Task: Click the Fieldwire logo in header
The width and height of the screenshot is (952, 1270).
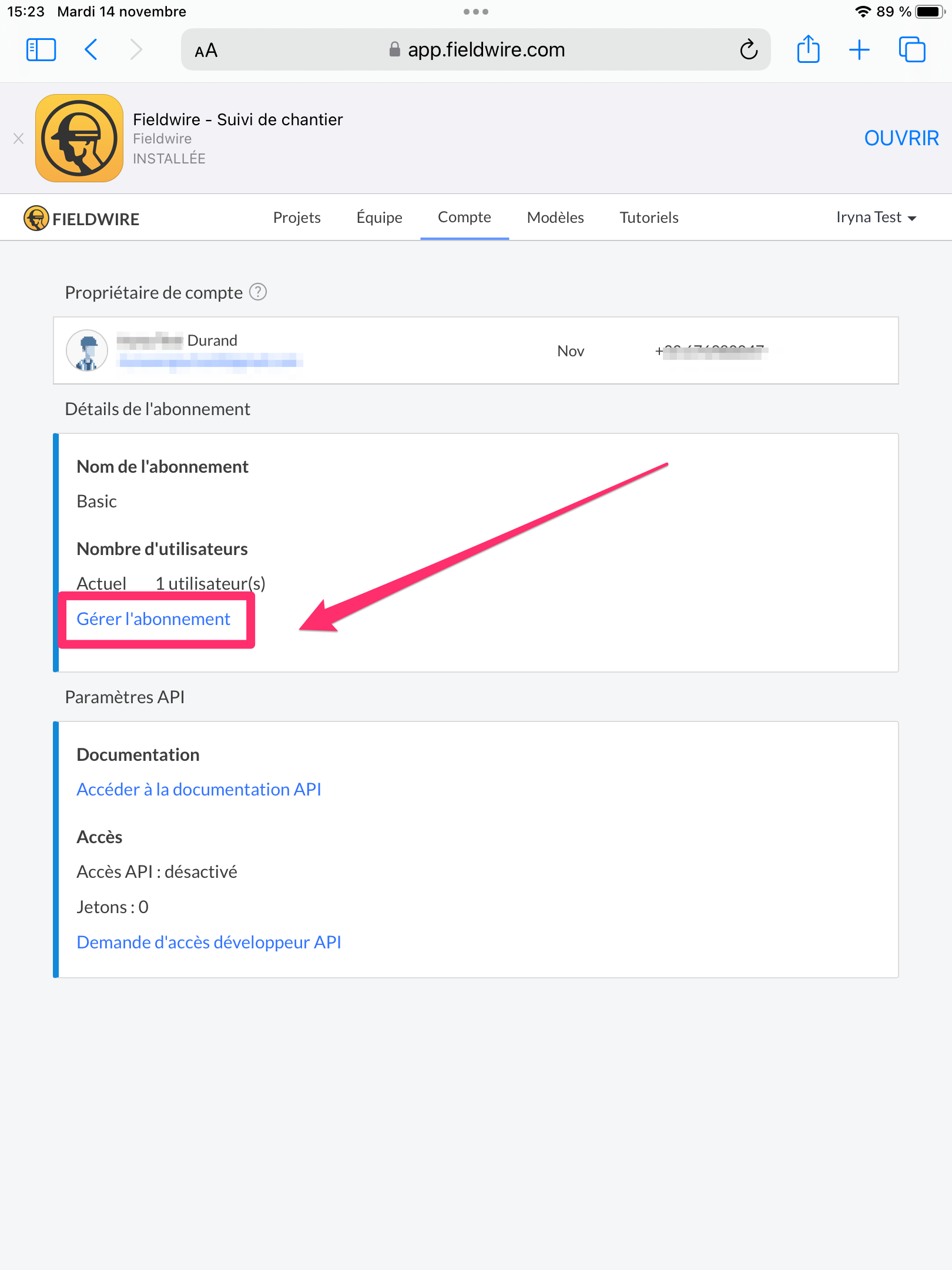Action: [81, 219]
